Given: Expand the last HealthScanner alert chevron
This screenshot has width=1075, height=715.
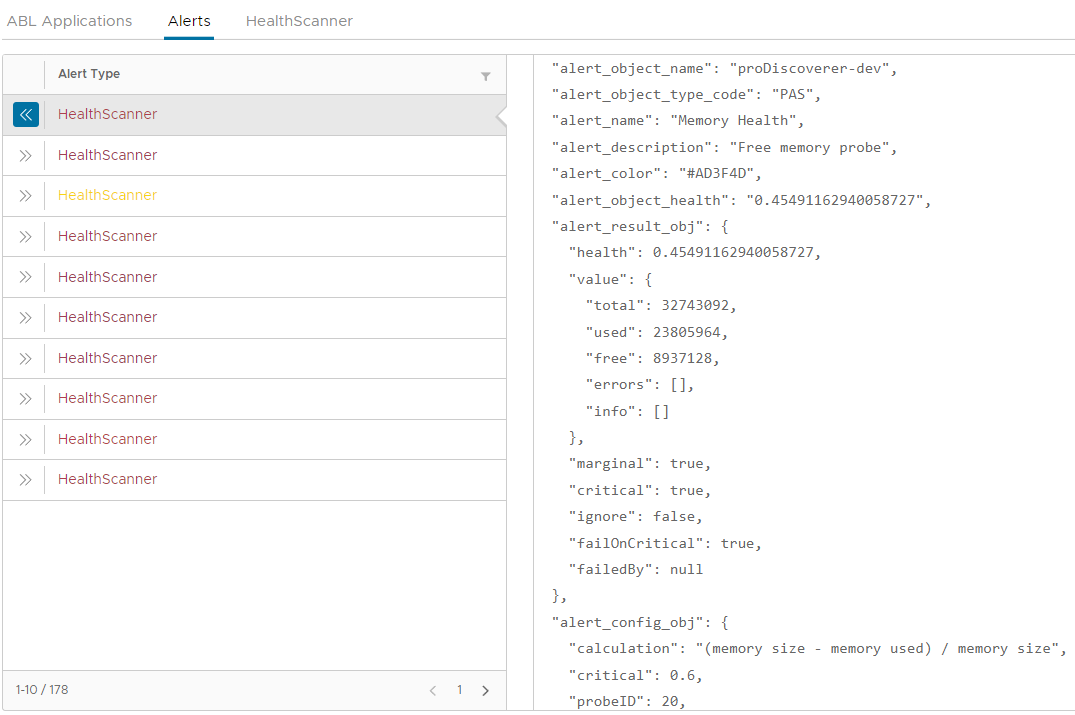Looking at the screenshot, I should click(x=25, y=478).
